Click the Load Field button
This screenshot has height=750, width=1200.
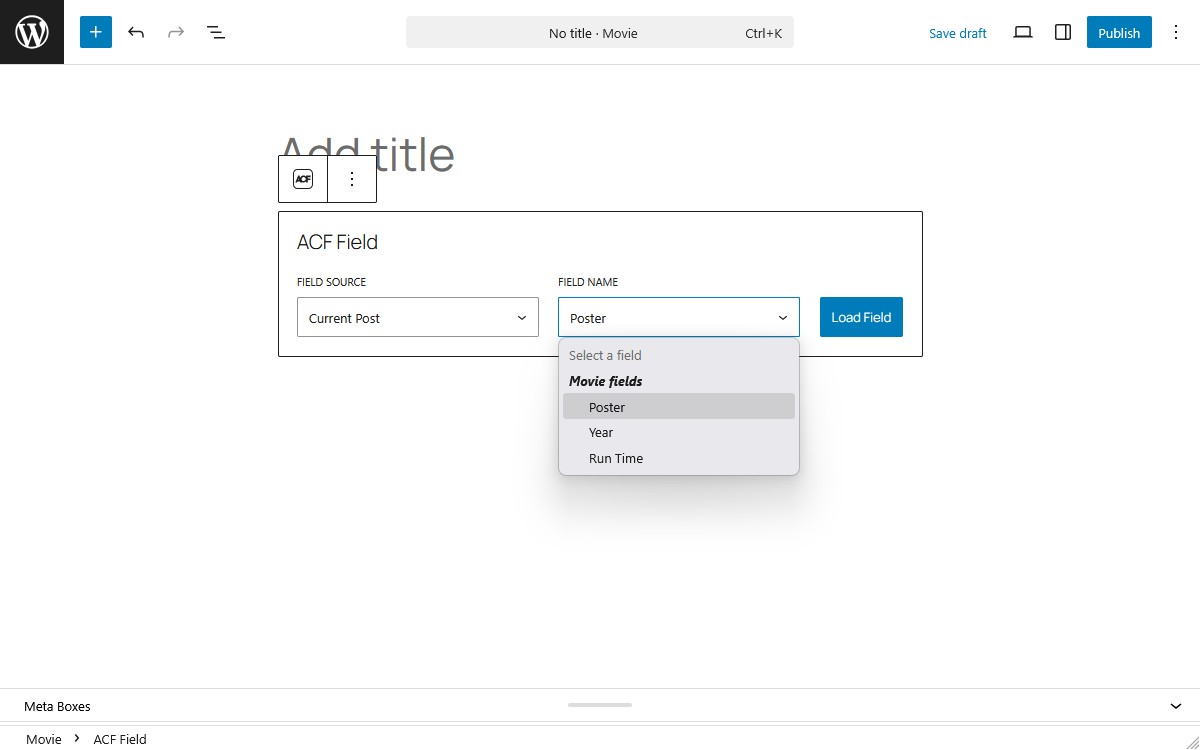click(860, 317)
